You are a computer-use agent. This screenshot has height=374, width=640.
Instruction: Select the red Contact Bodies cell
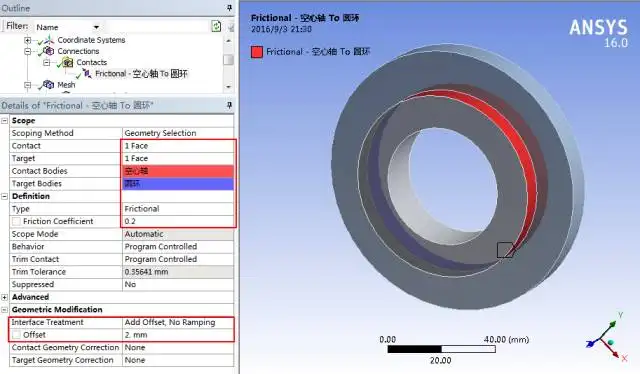pos(178,171)
